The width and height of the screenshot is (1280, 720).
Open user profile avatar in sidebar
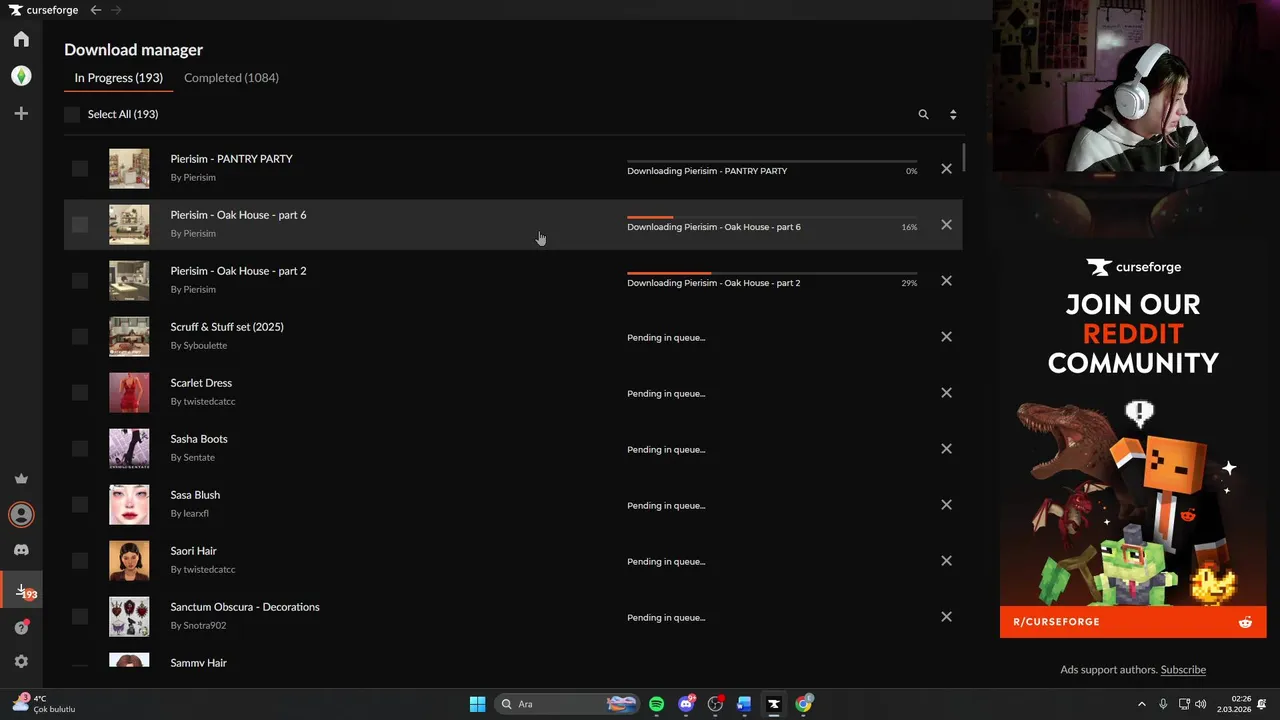(21, 515)
